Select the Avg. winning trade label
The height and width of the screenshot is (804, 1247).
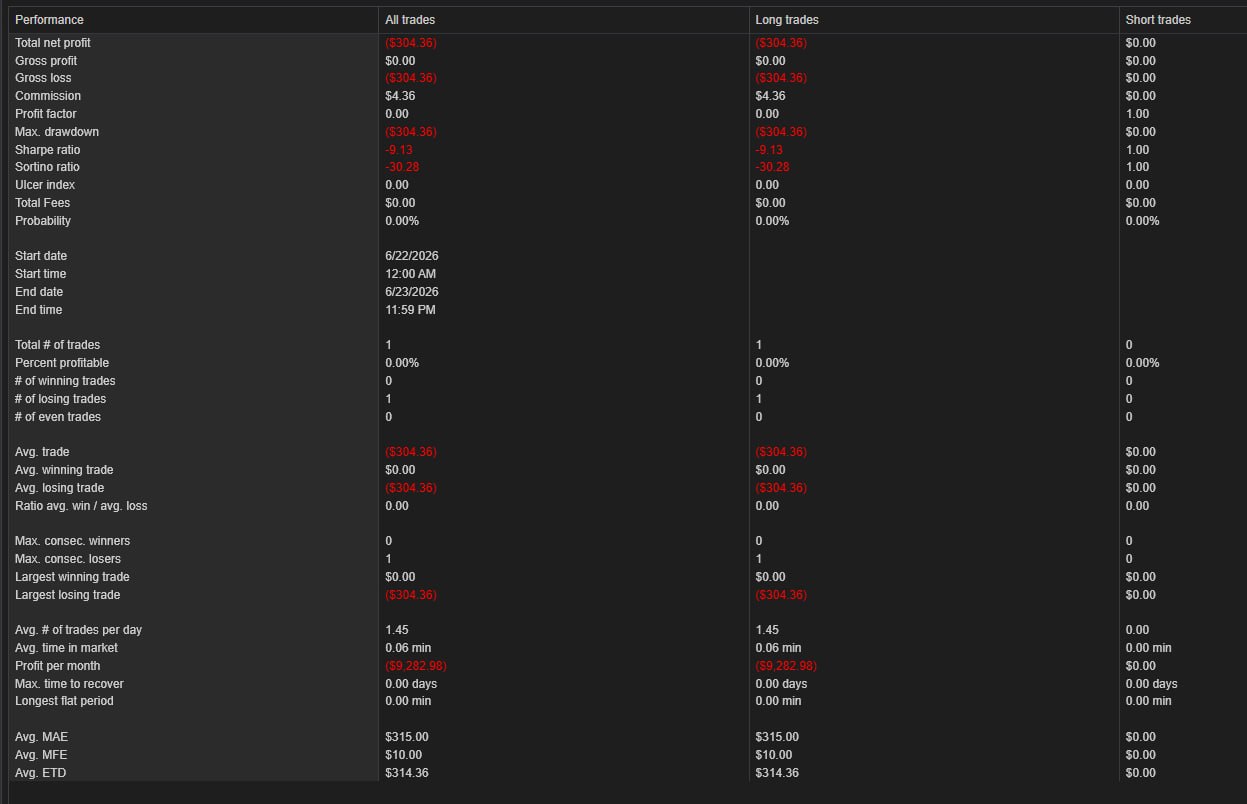pos(64,470)
